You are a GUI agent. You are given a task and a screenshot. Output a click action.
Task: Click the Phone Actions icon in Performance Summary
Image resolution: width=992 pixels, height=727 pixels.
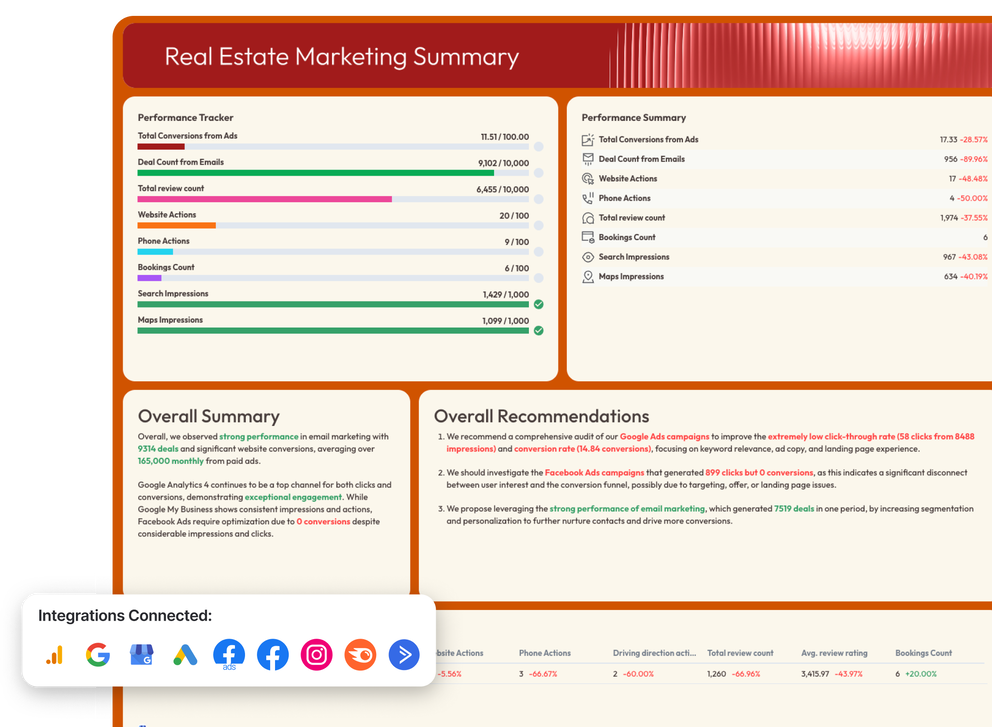[x=587, y=198]
